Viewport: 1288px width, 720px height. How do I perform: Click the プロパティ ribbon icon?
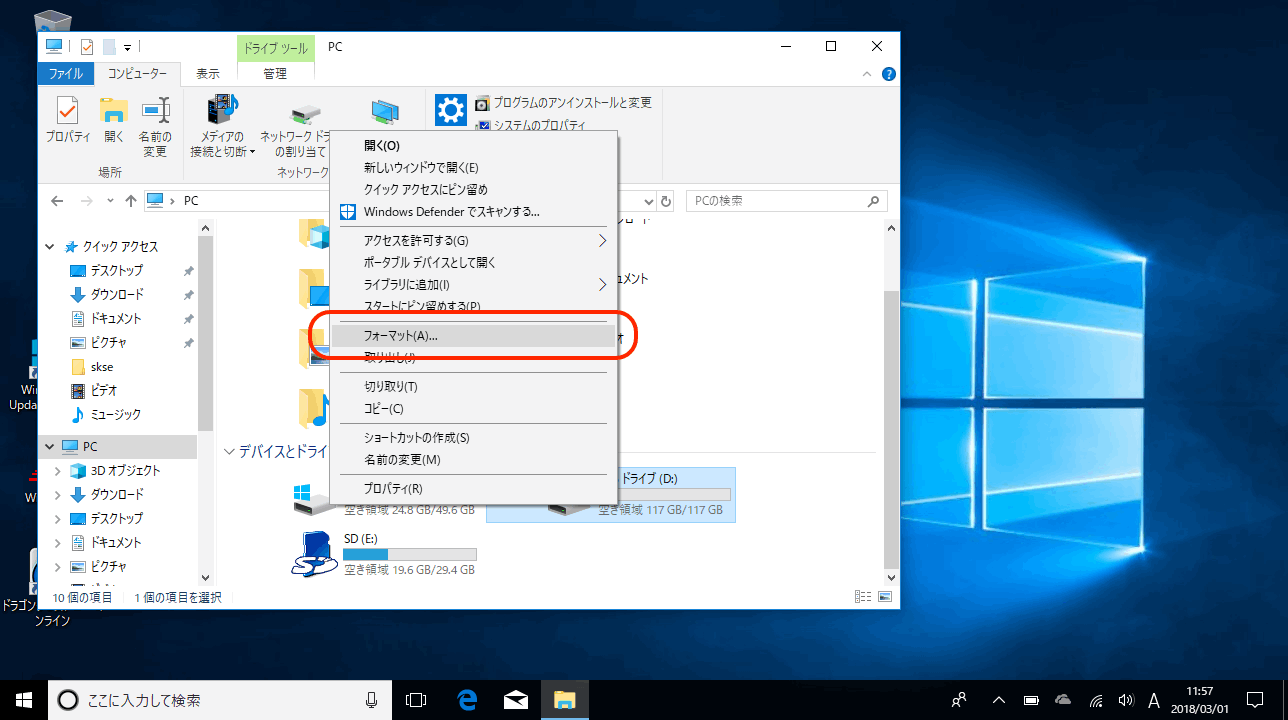point(67,122)
